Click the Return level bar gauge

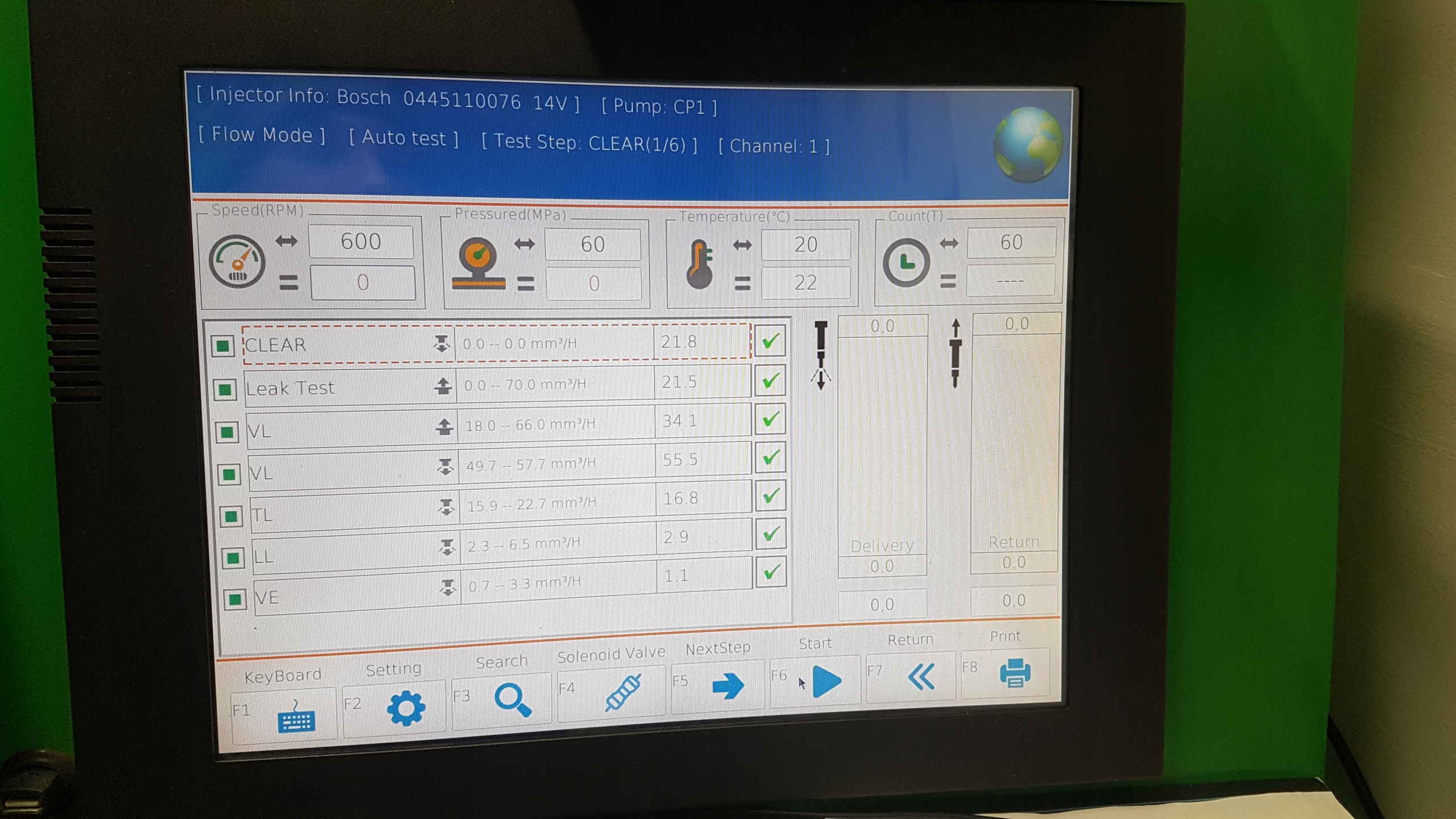pos(1016,443)
